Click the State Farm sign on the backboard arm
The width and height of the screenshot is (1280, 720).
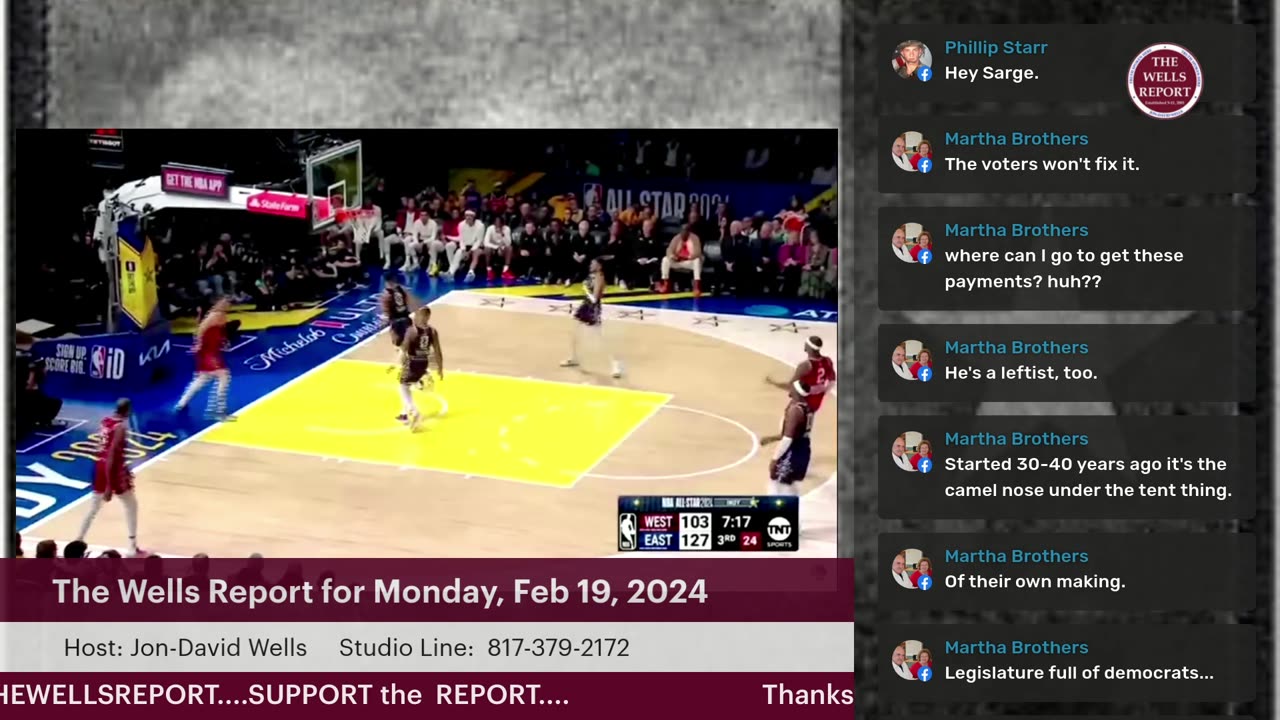point(277,205)
